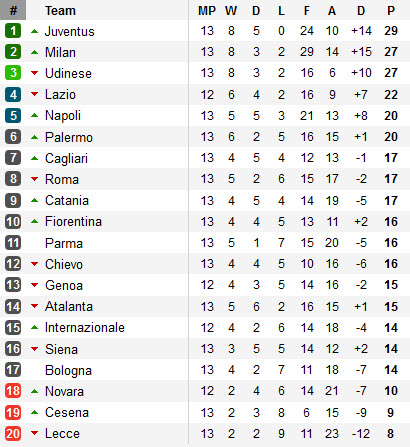Click the green up arrow next to Juventus

pos(34,31)
